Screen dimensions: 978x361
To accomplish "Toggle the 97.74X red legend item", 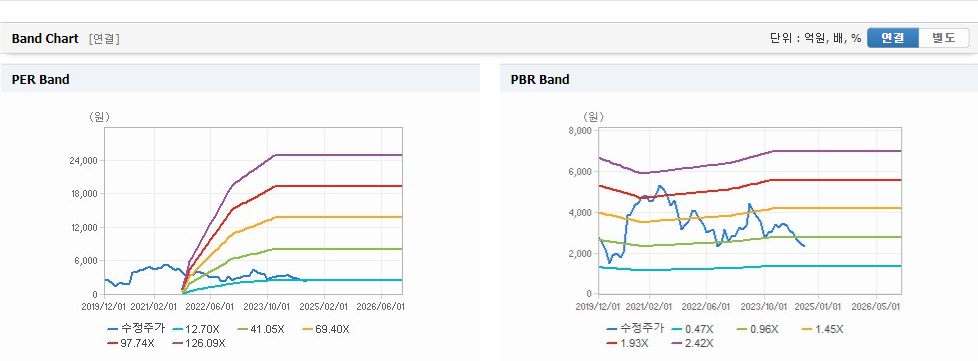I will coord(130,343).
